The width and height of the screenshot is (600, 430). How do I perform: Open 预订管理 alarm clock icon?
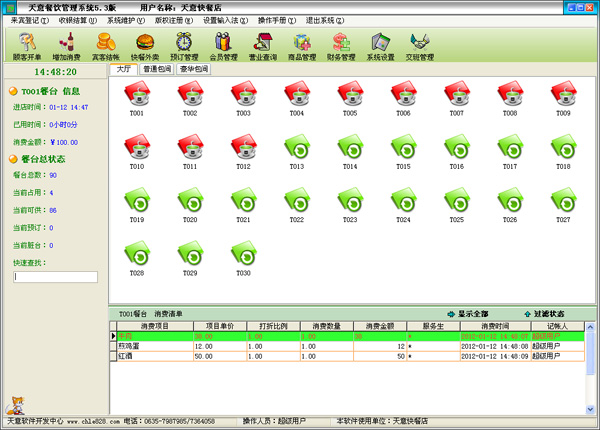(x=184, y=45)
